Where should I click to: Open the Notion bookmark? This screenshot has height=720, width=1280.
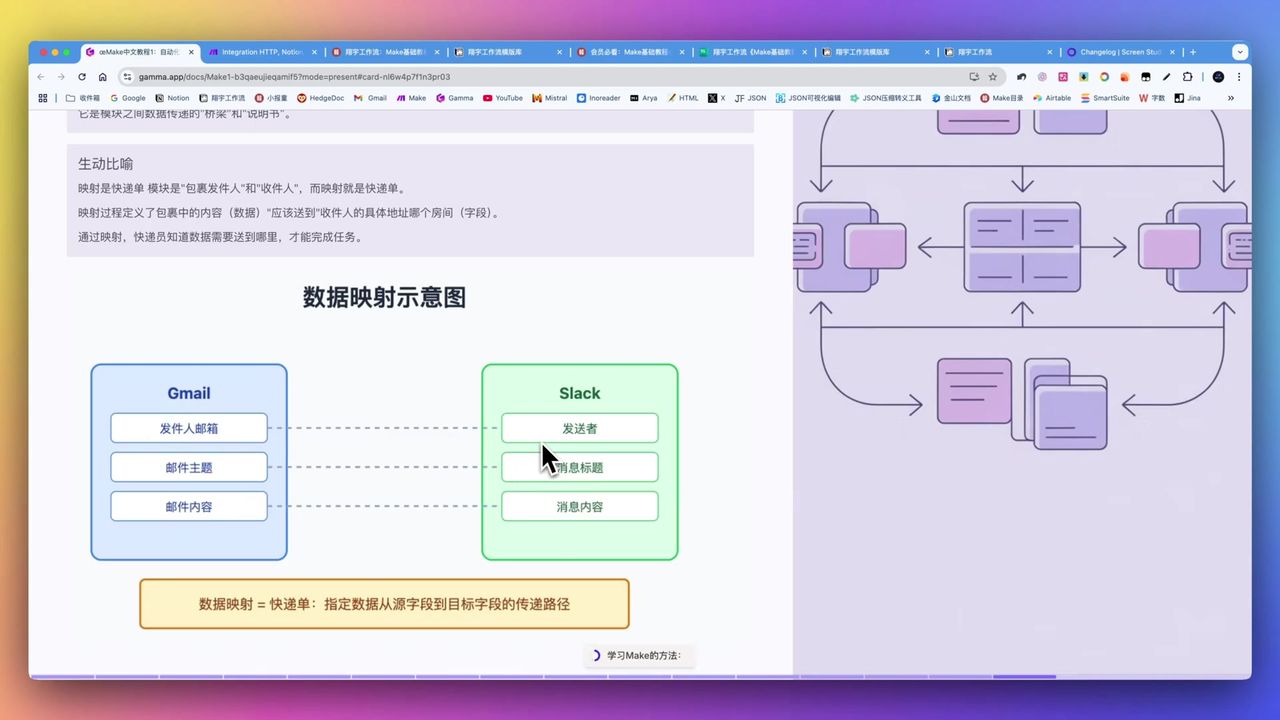click(172, 98)
